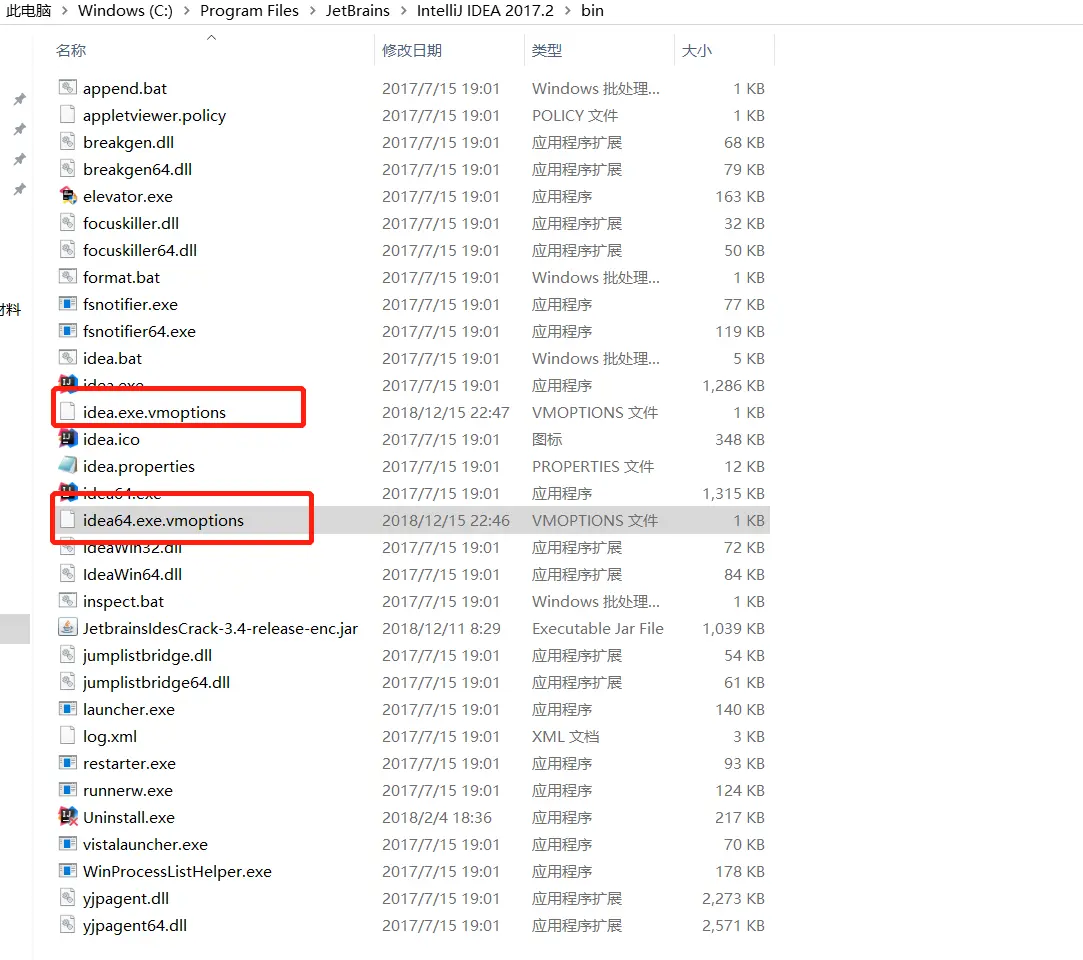
Task: Click the runnerw.exe application icon
Action: pyautogui.click(x=68, y=789)
